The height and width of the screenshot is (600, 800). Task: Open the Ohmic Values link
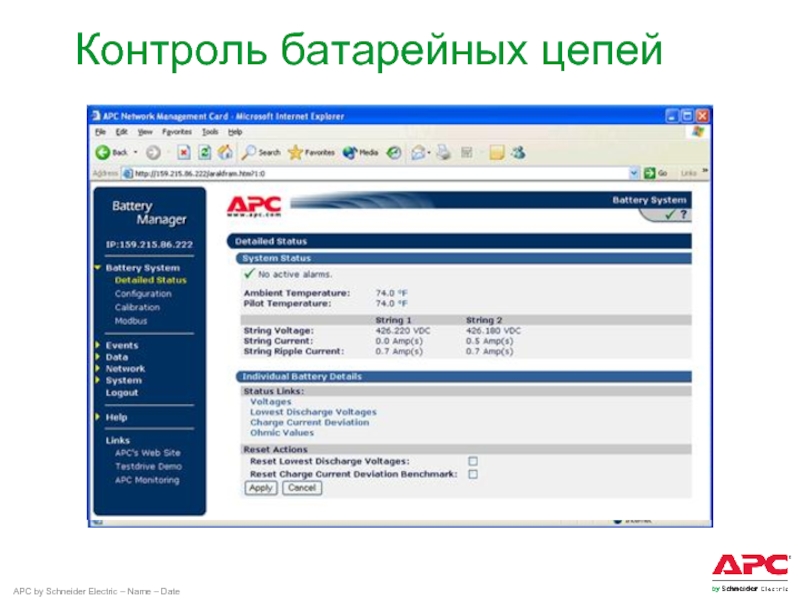click(x=282, y=433)
